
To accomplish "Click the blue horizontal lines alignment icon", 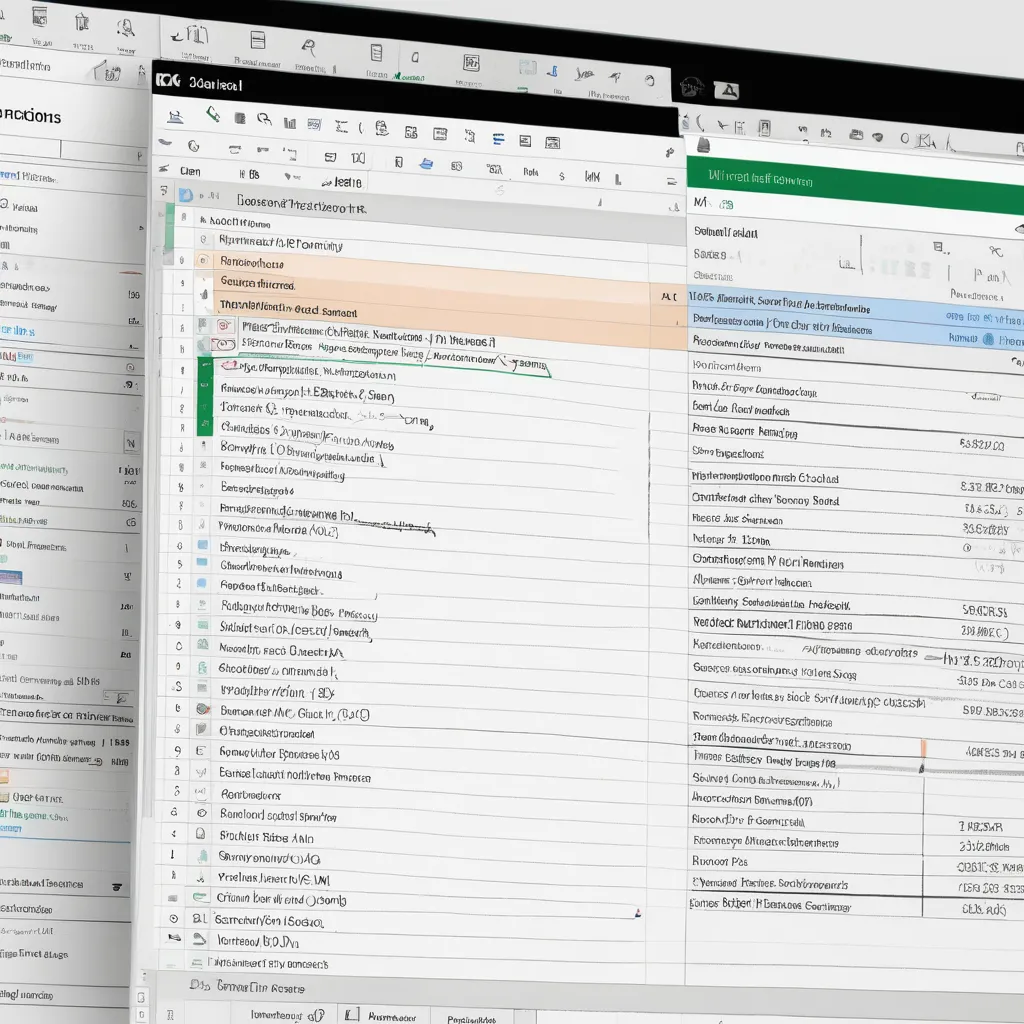I will click(498, 139).
